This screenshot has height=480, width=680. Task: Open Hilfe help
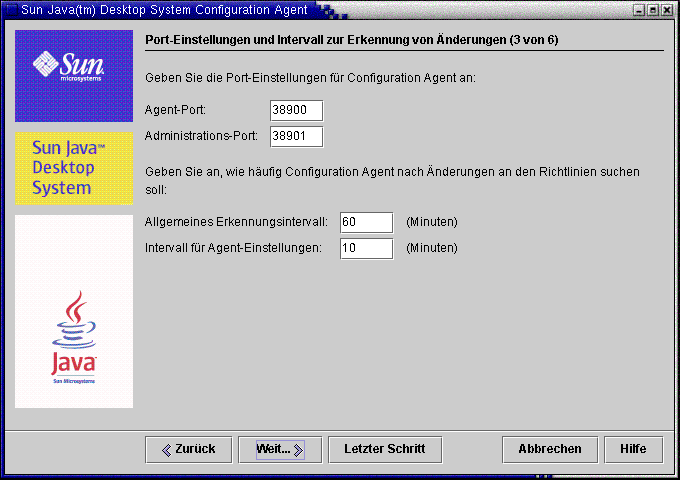click(x=633, y=449)
